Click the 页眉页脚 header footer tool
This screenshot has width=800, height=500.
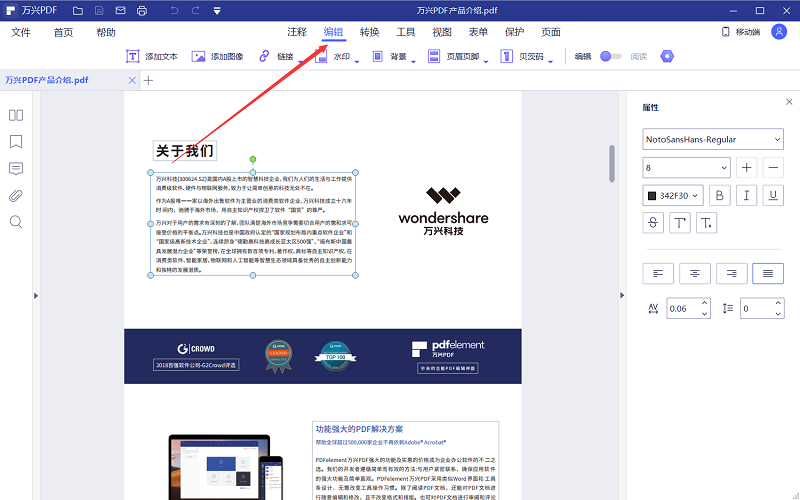[x=454, y=56]
